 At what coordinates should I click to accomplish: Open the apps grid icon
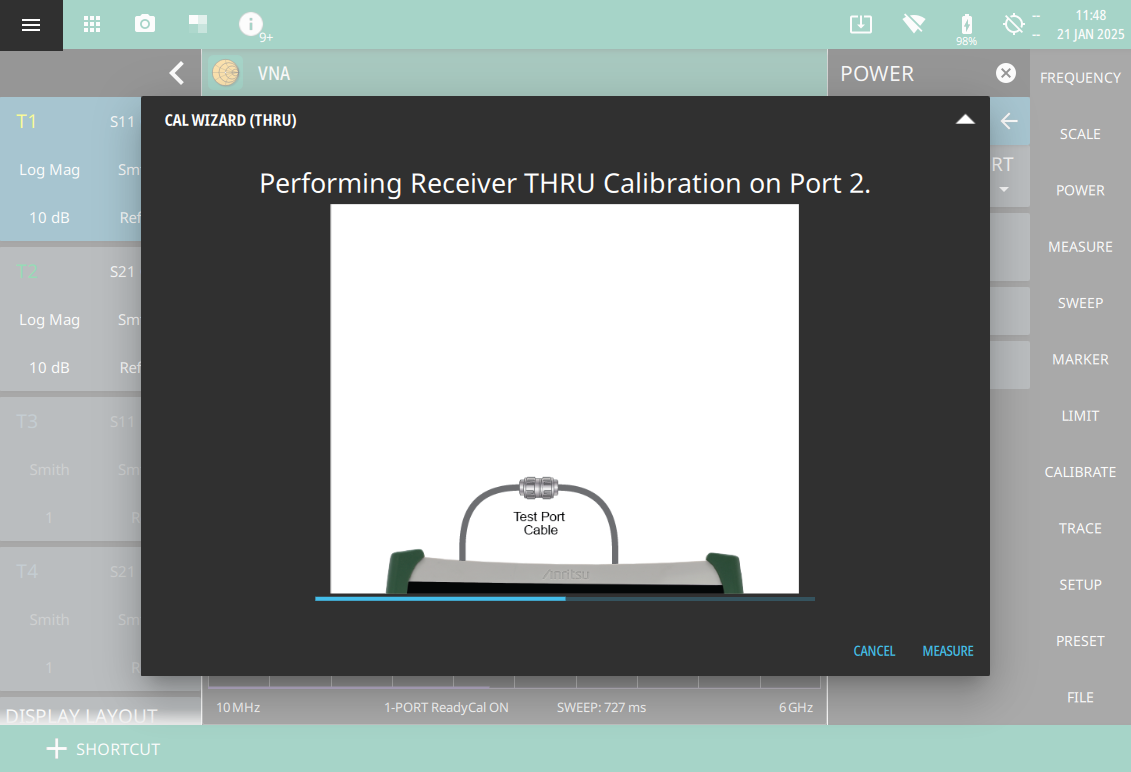coord(92,25)
